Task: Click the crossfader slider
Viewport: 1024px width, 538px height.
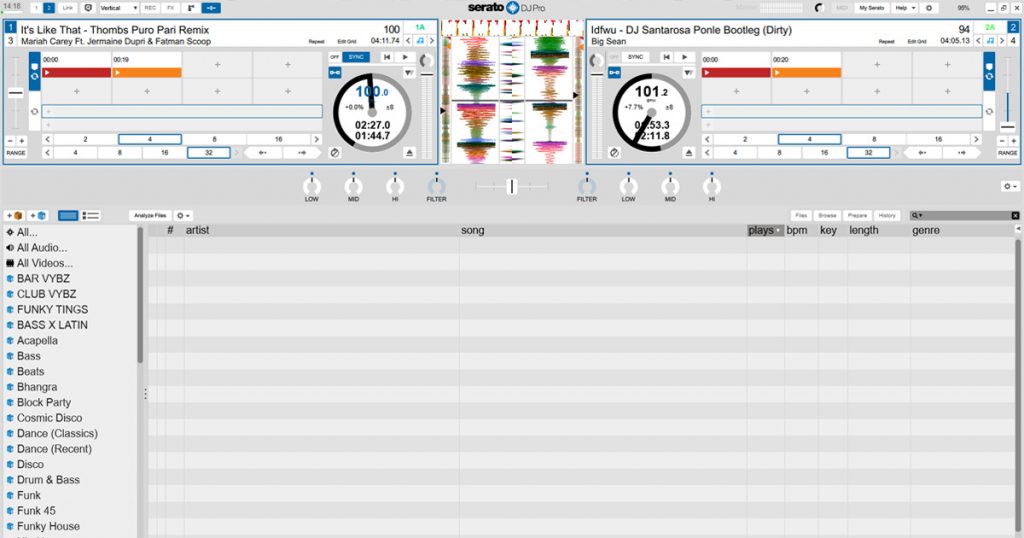Action: pyautogui.click(x=511, y=186)
